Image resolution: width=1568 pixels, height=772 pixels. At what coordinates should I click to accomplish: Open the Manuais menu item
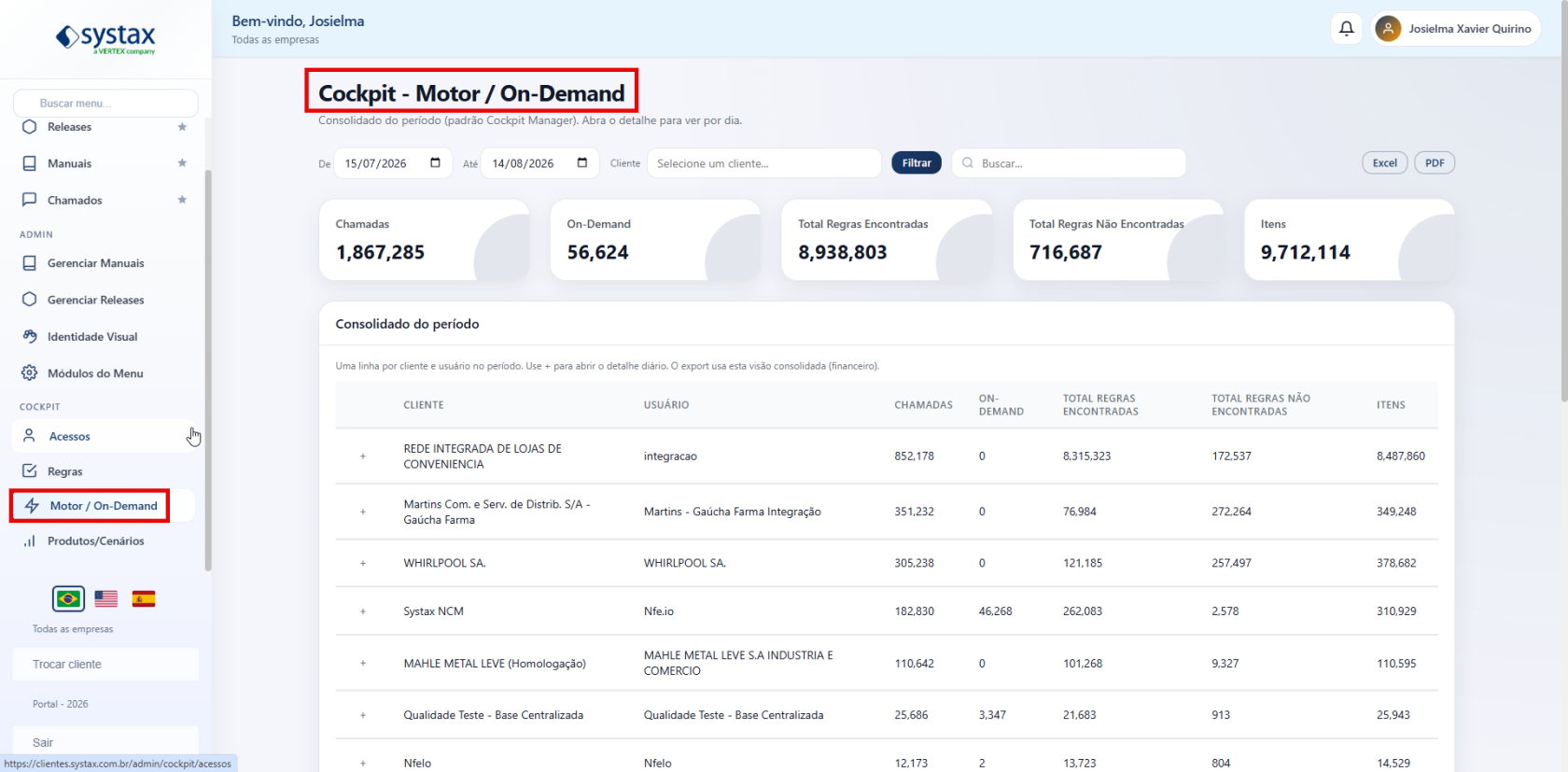pyautogui.click(x=105, y=163)
